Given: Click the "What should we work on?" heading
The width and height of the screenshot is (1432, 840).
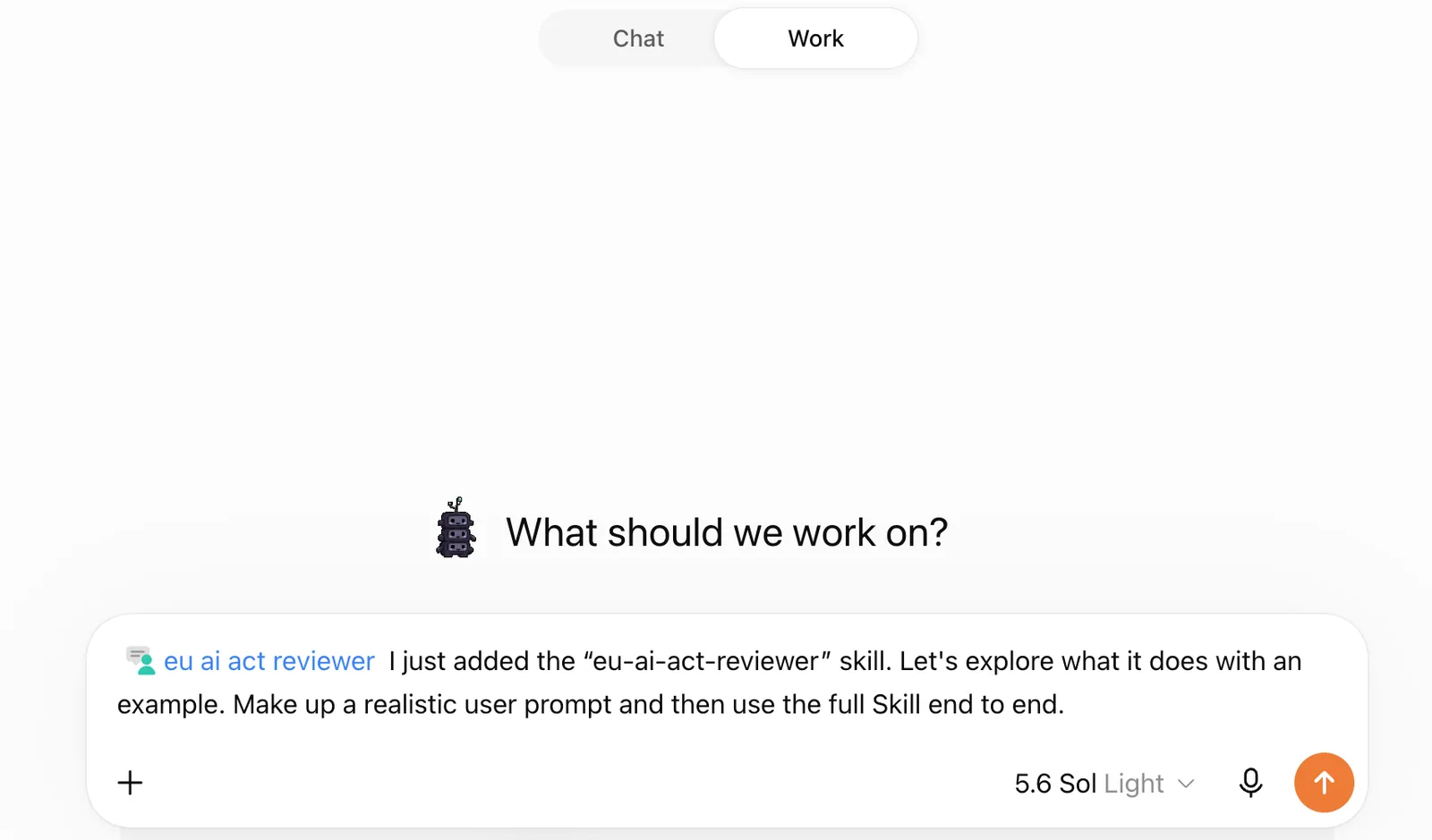Looking at the screenshot, I should [x=726, y=532].
